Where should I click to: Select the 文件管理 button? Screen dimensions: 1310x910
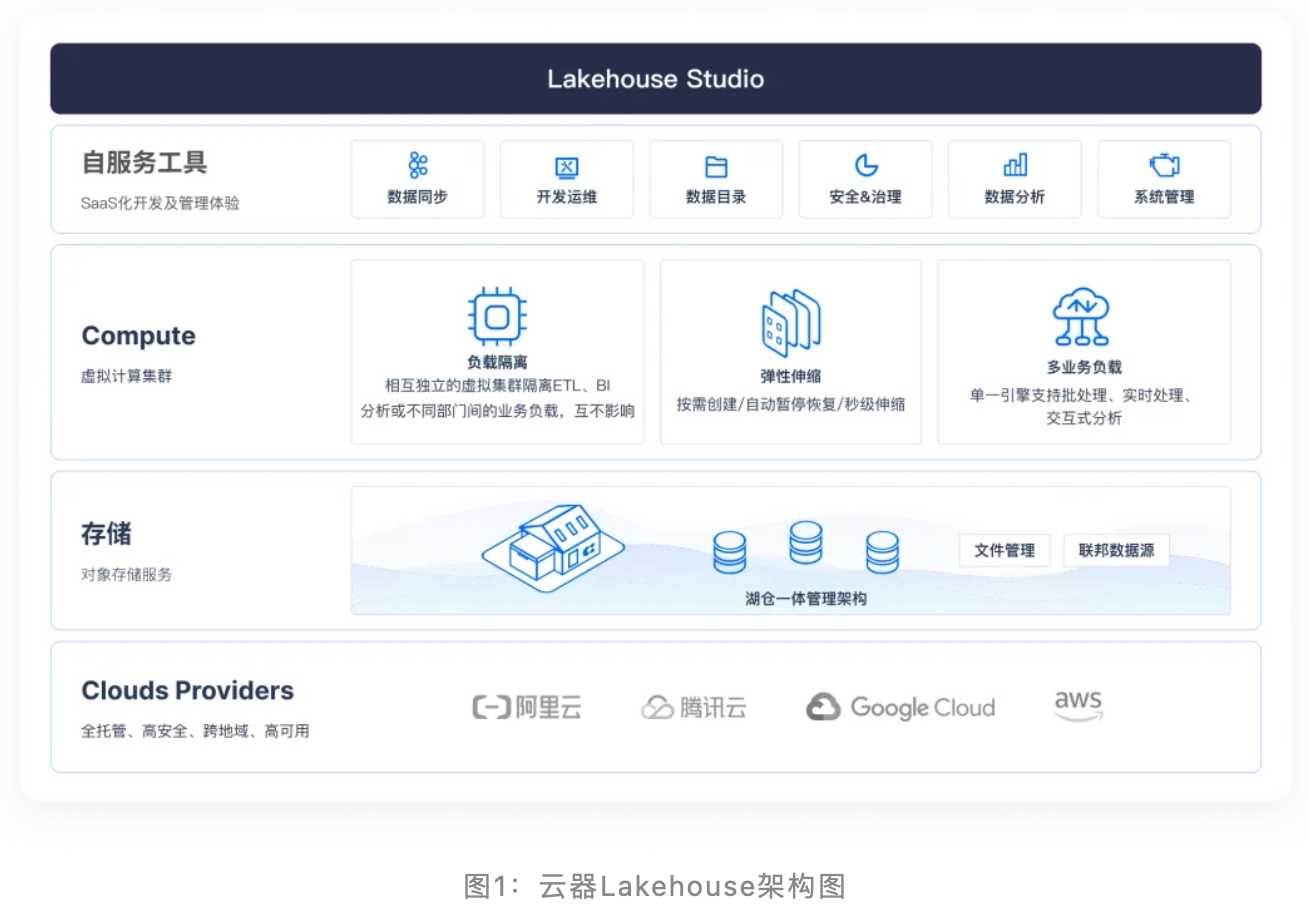coord(1004,550)
